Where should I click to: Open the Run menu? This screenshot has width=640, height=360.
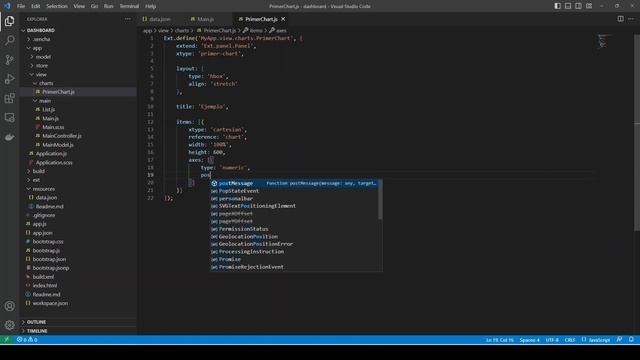(108, 6)
